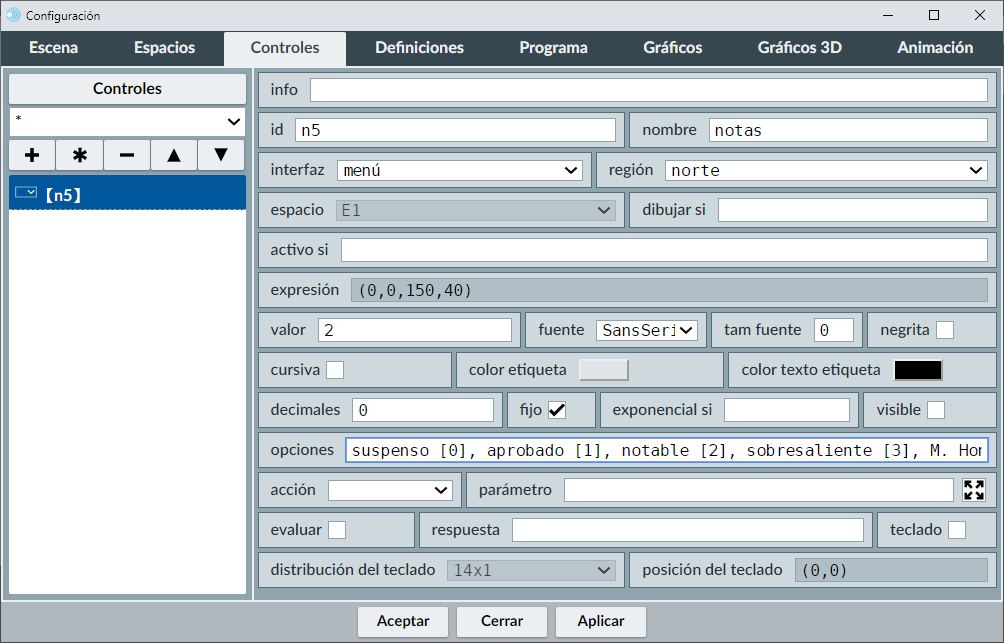Toggle the visible checkbox
The width and height of the screenshot is (1004, 643).
pyautogui.click(x=935, y=410)
